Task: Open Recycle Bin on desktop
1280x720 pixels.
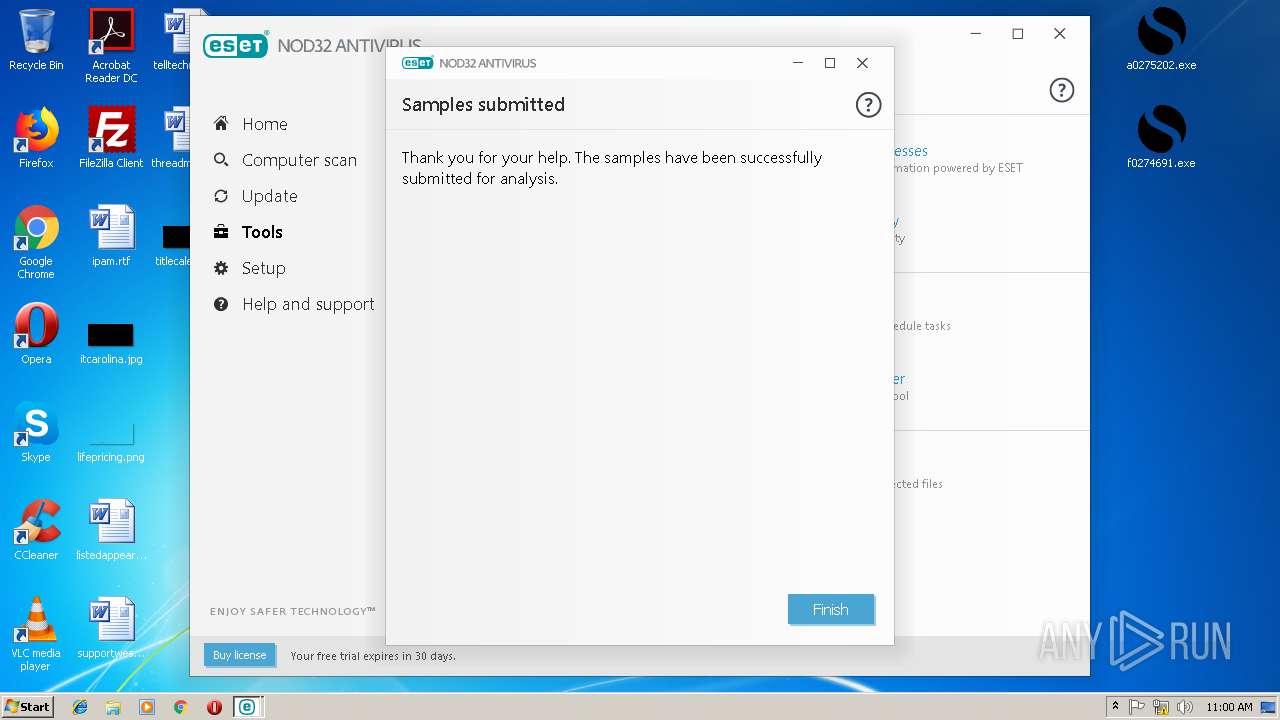Action: pos(36,40)
